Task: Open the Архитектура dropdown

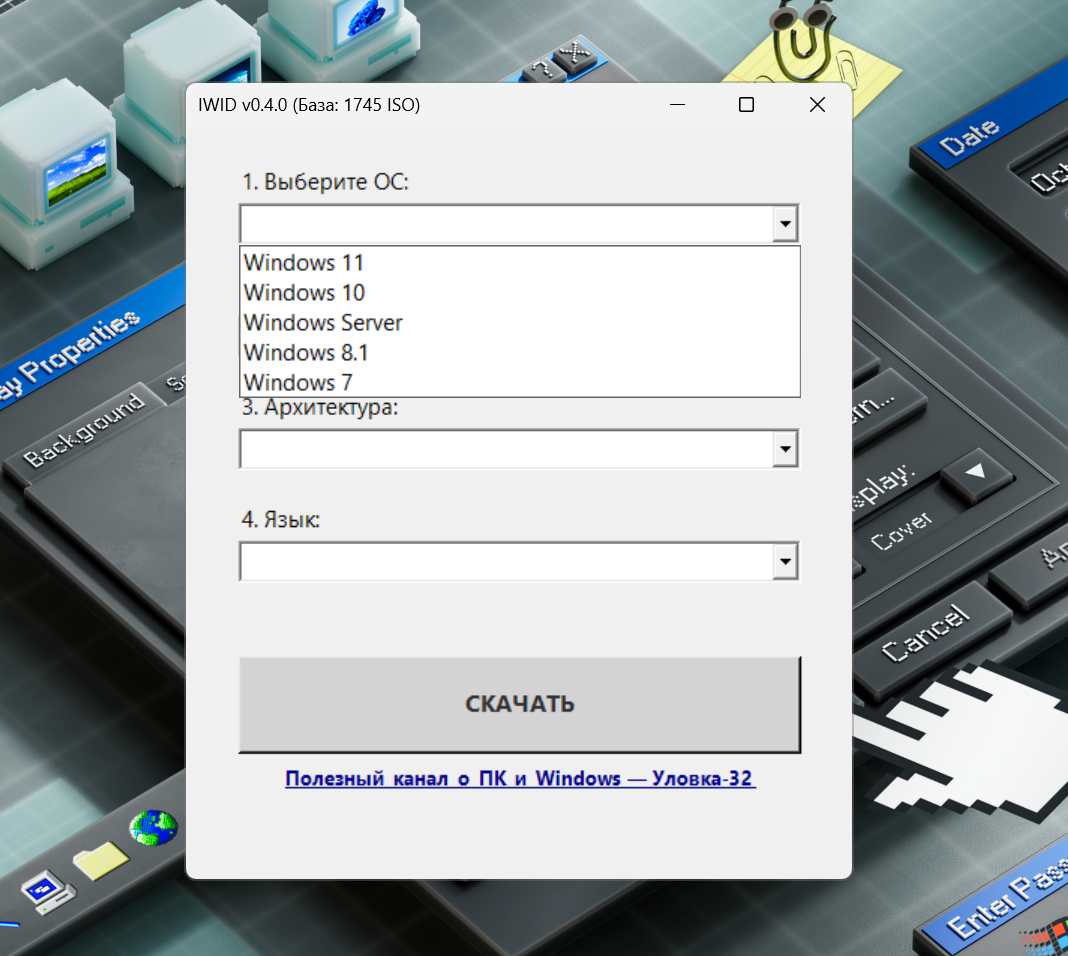Action: tap(786, 448)
